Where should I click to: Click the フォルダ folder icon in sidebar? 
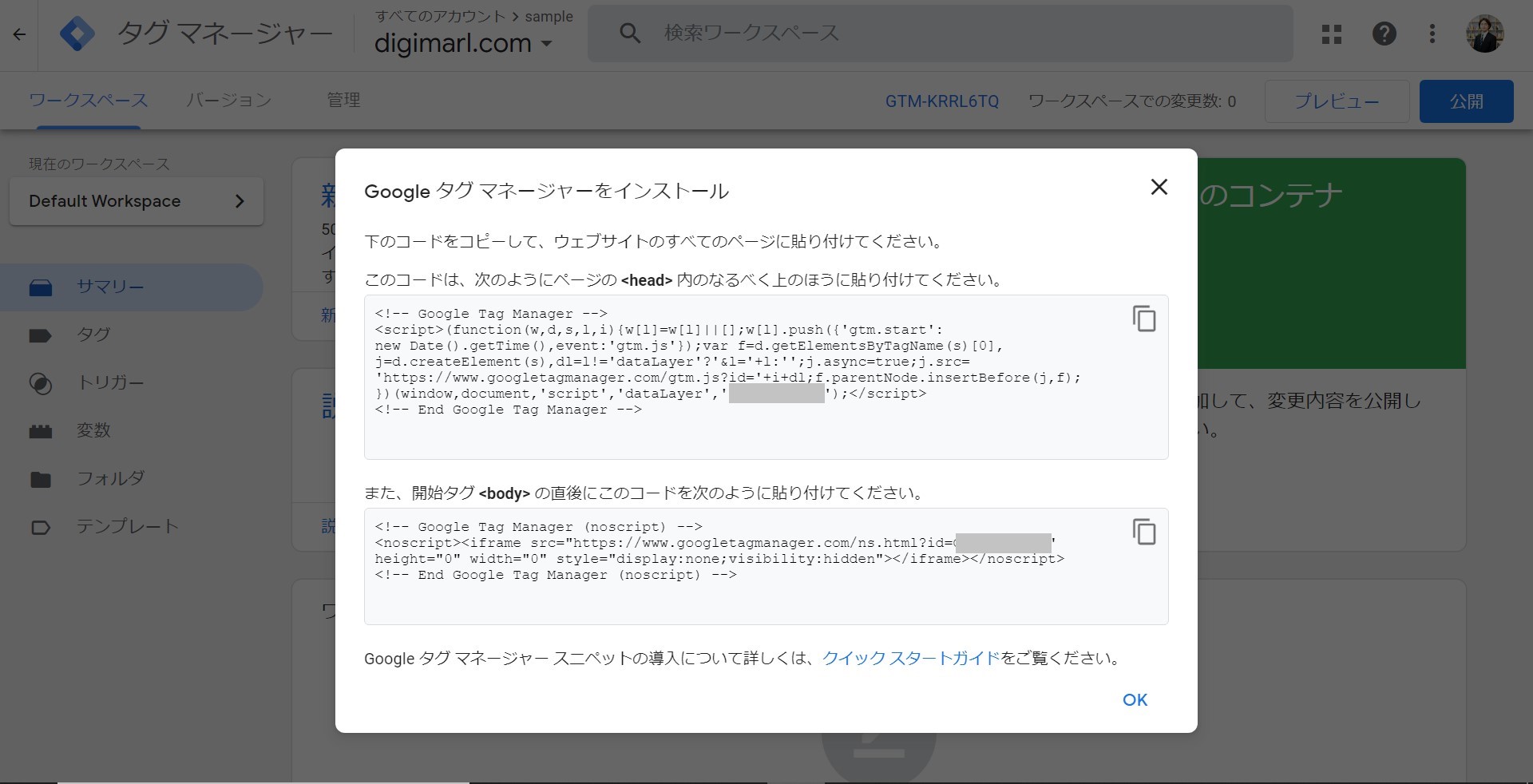pos(41,479)
